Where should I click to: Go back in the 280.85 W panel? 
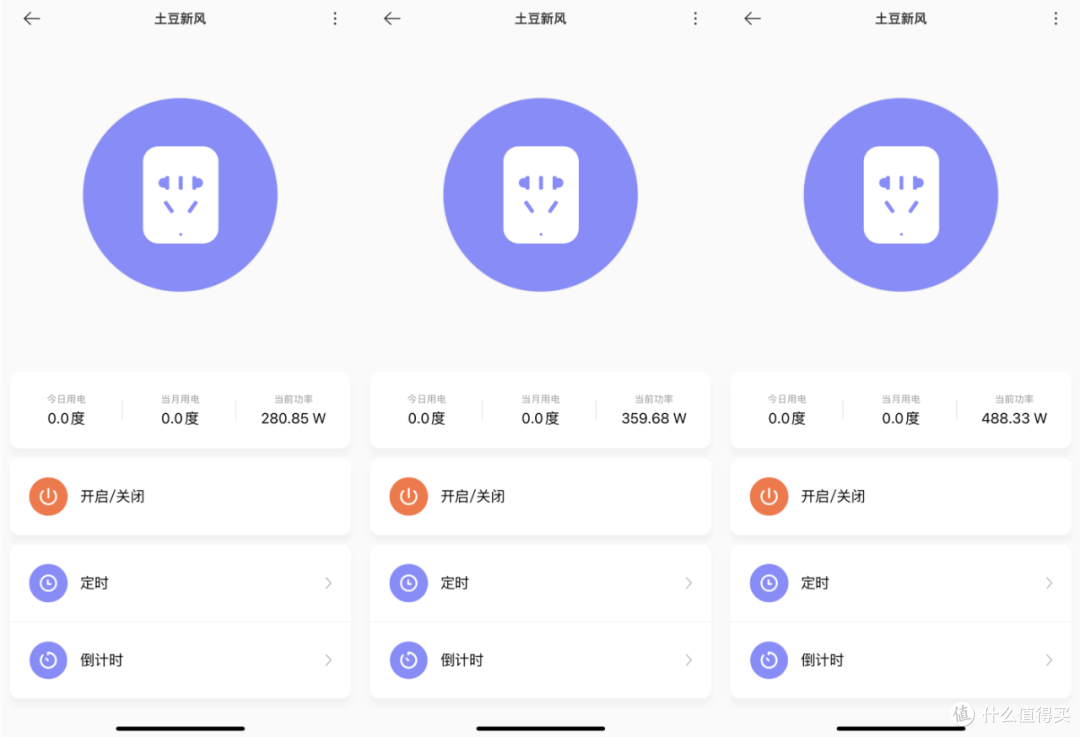32,19
